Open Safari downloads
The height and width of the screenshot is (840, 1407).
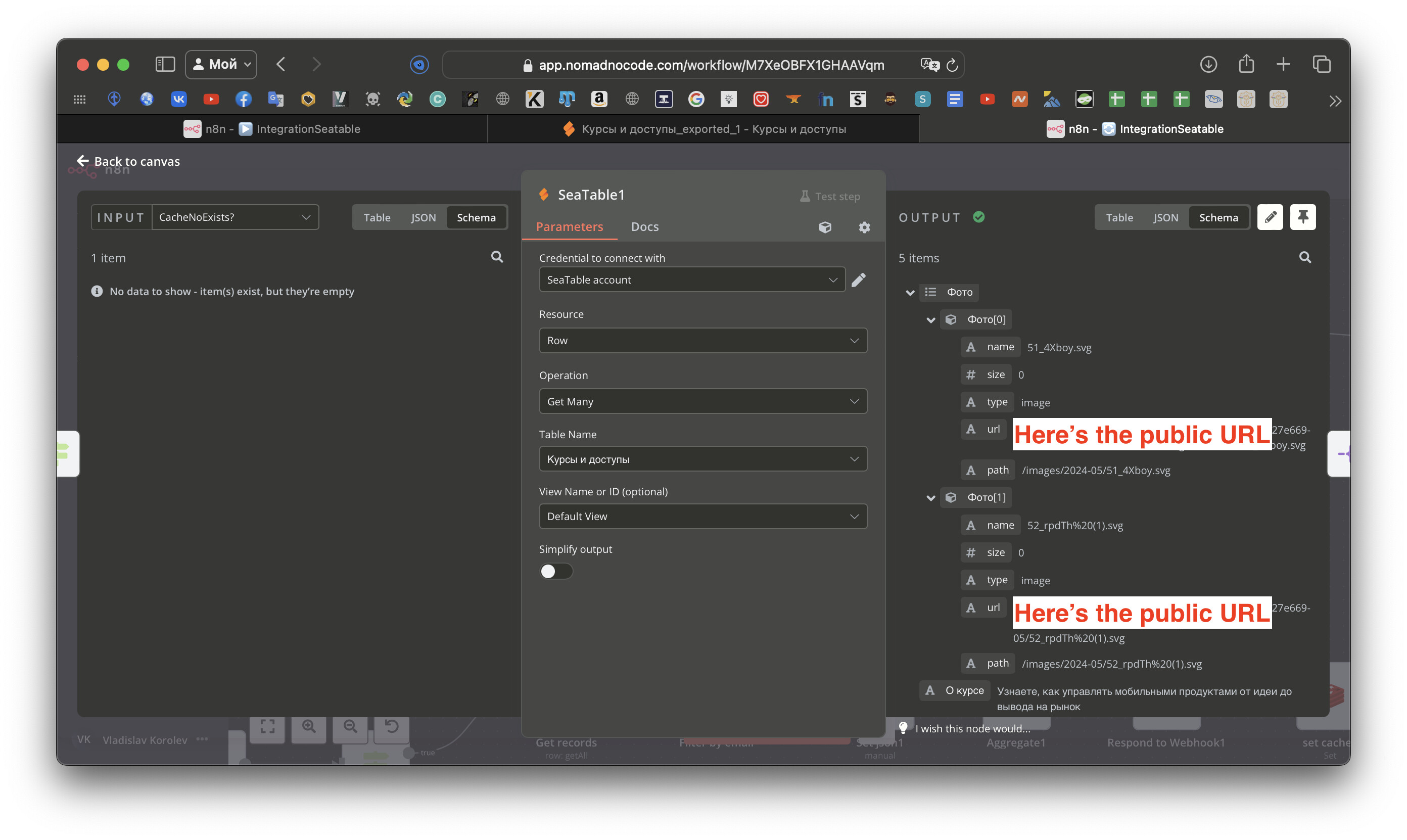tap(1209, 64)
